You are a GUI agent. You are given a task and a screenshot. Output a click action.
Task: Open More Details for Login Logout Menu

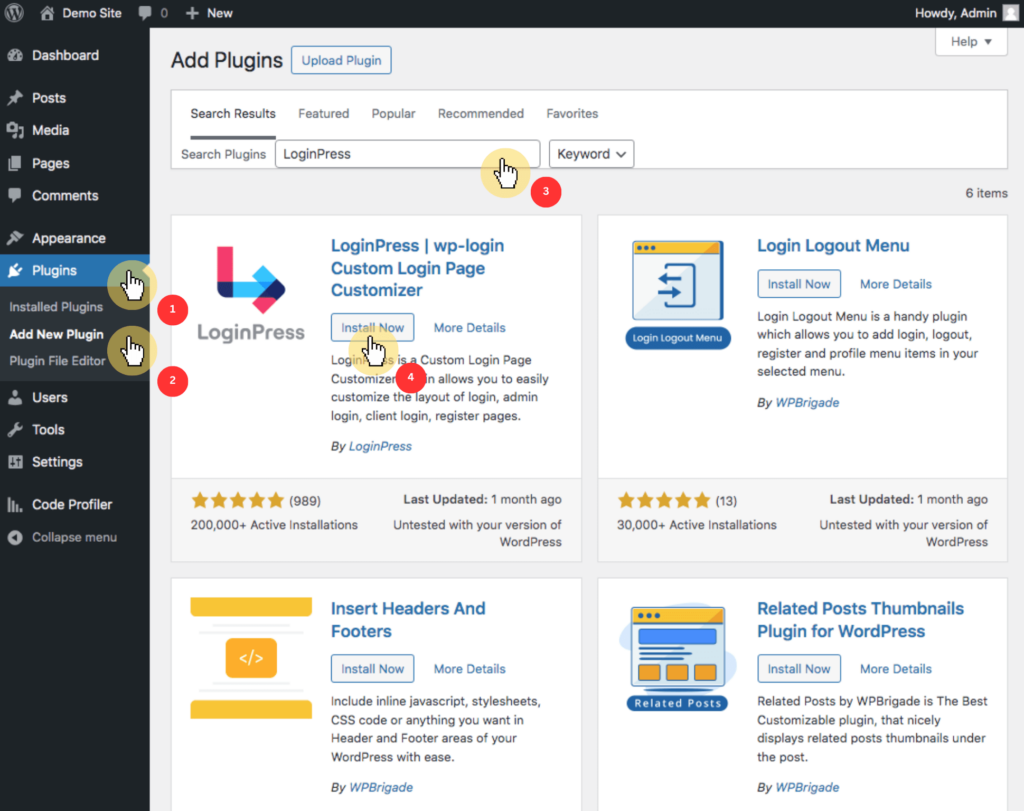pos(896,284)
